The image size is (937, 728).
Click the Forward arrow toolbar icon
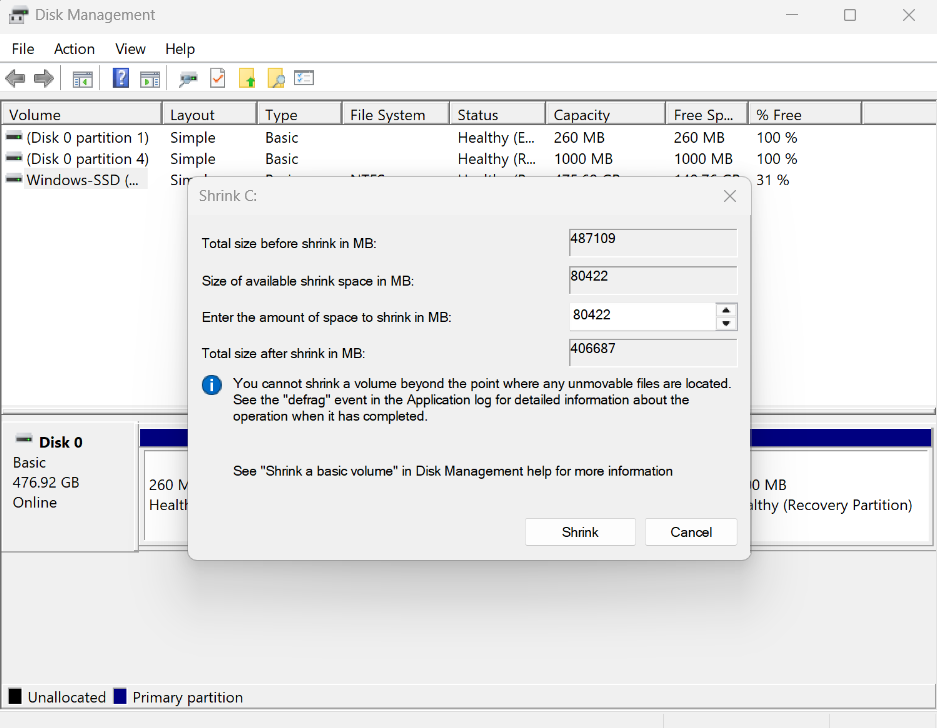click(43, 78)
